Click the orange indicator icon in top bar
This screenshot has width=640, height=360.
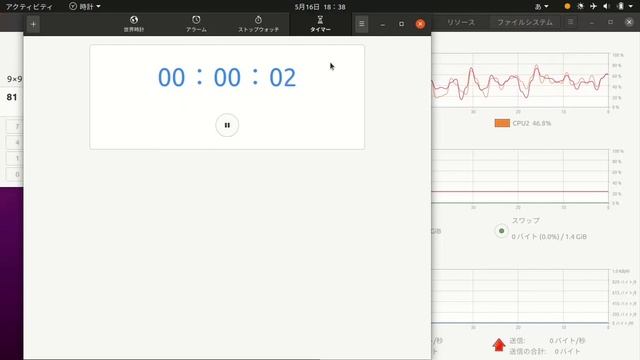click(x=567, y=7)
